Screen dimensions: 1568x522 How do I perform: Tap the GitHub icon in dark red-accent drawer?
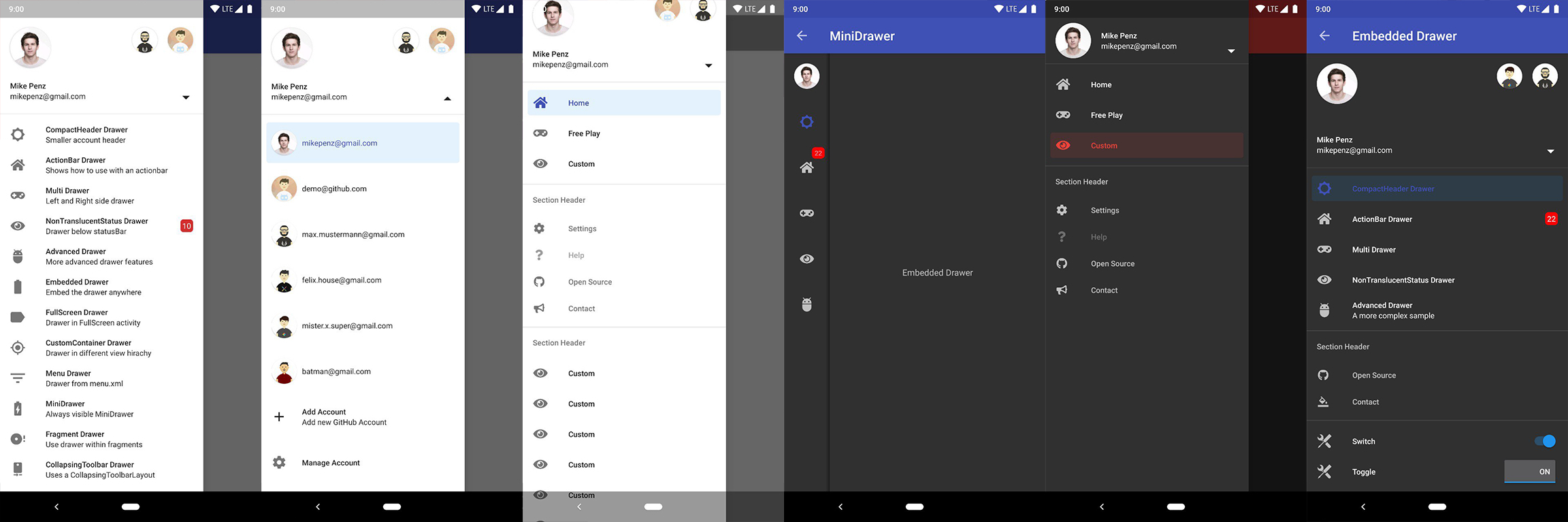click(1062, 263)
